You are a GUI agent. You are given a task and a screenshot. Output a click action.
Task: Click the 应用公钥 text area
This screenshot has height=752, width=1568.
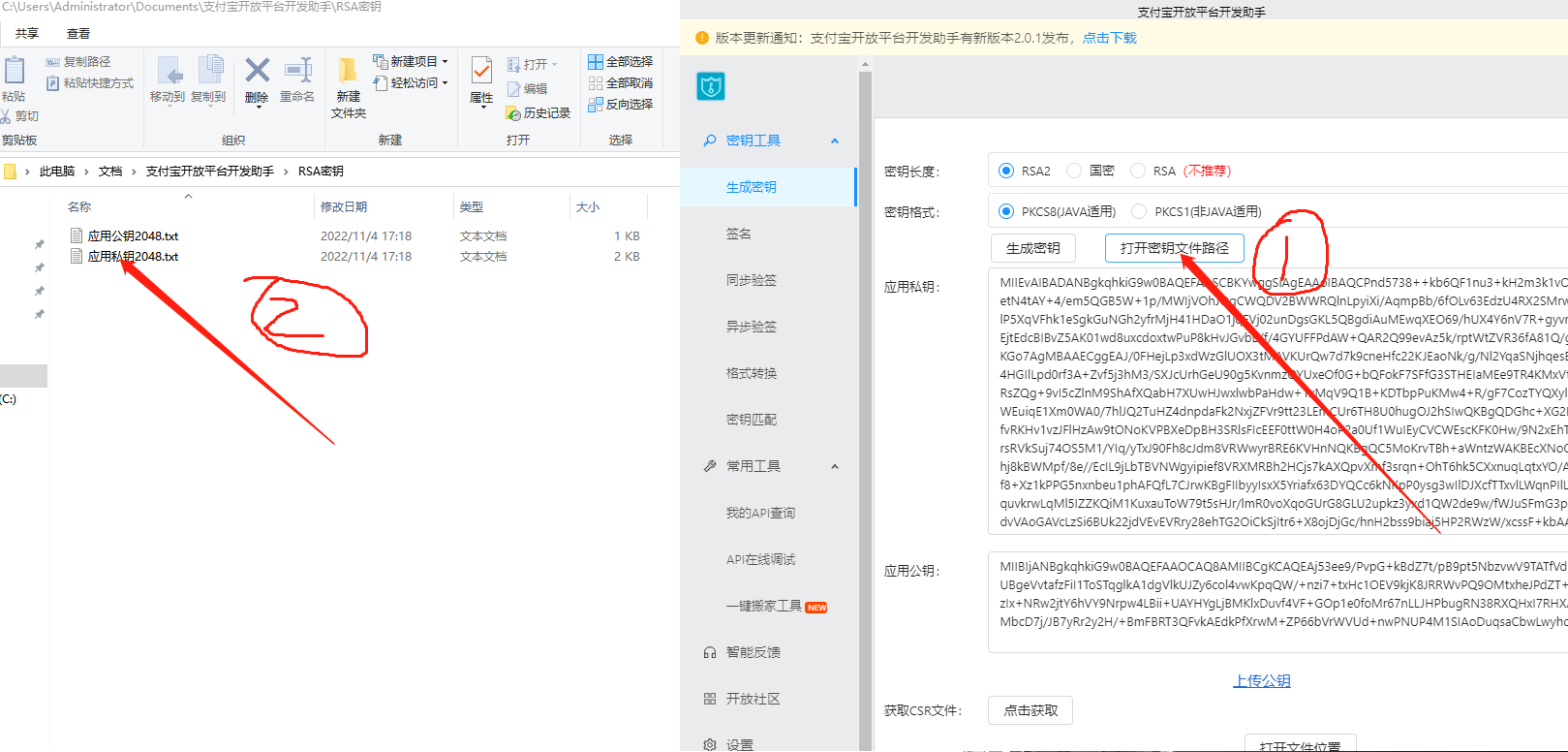pyautogui.click(x=1278, y=603)
